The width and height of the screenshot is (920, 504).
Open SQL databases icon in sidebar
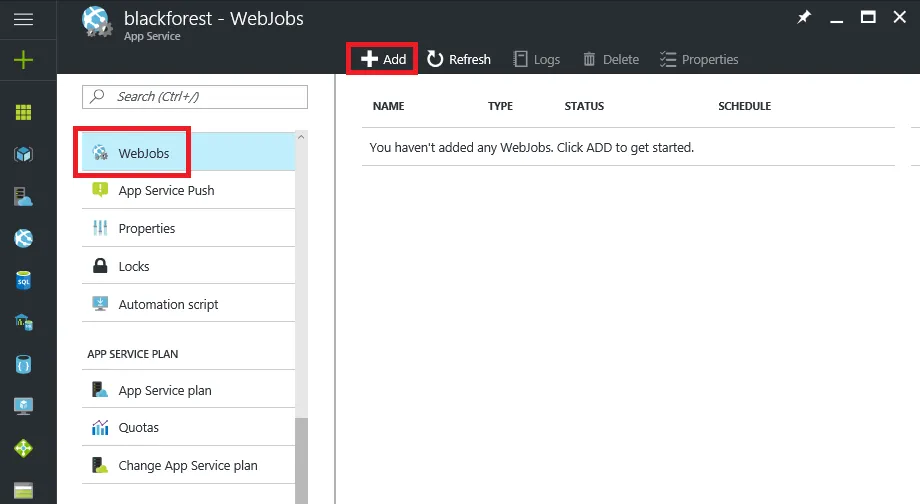[x=23, y=280]
